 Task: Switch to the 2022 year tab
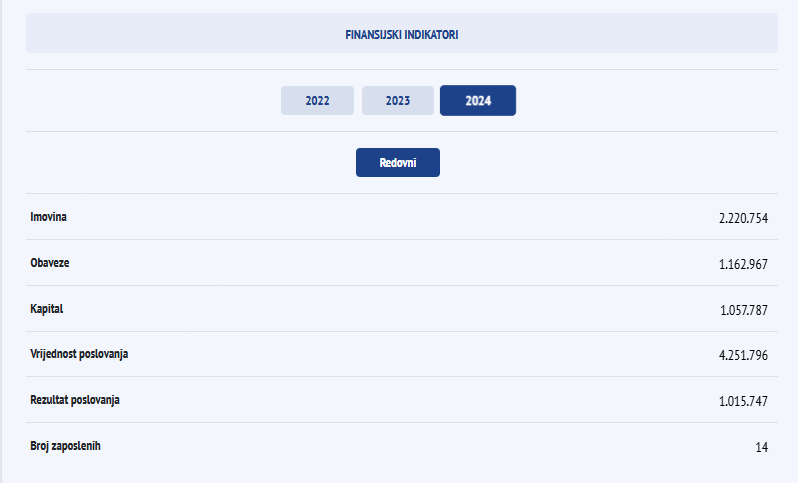(x=317, y=101)
